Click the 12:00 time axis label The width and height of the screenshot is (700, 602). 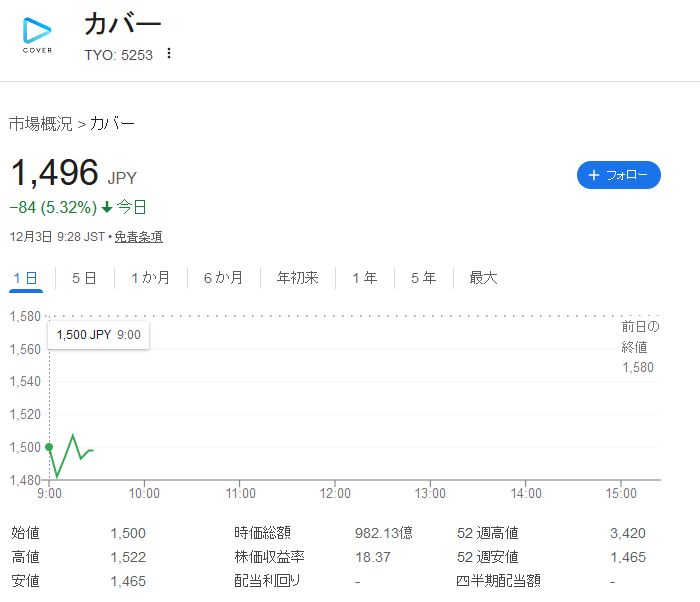[335, 493]
